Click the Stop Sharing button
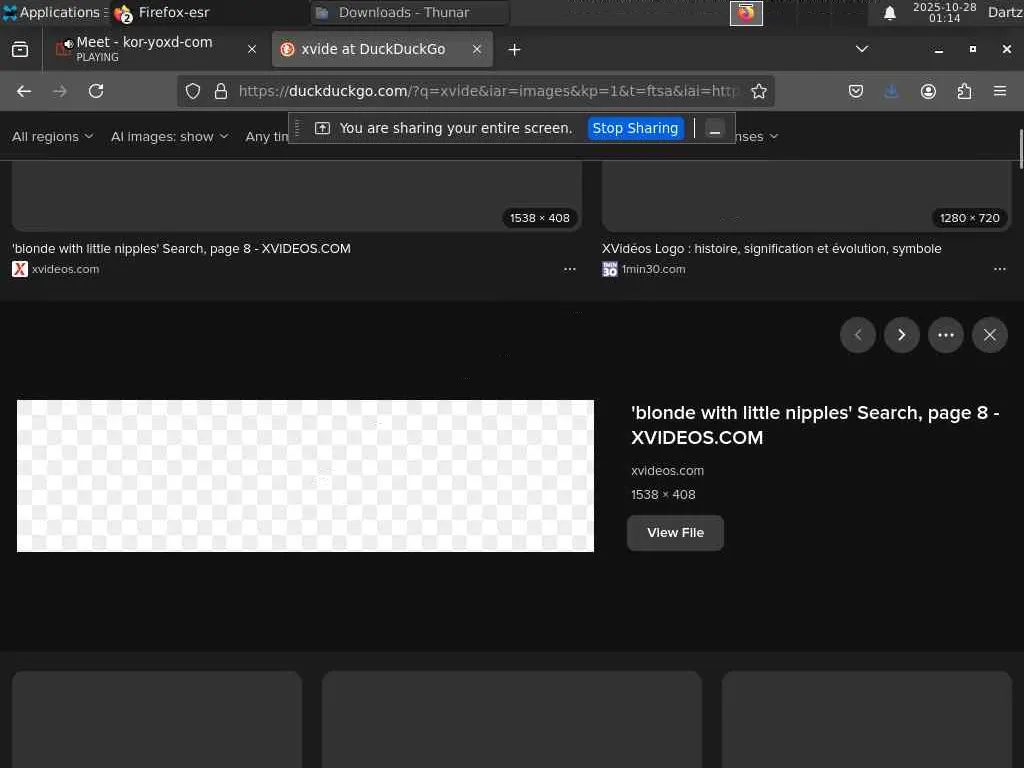 click(x=635, y=128)
